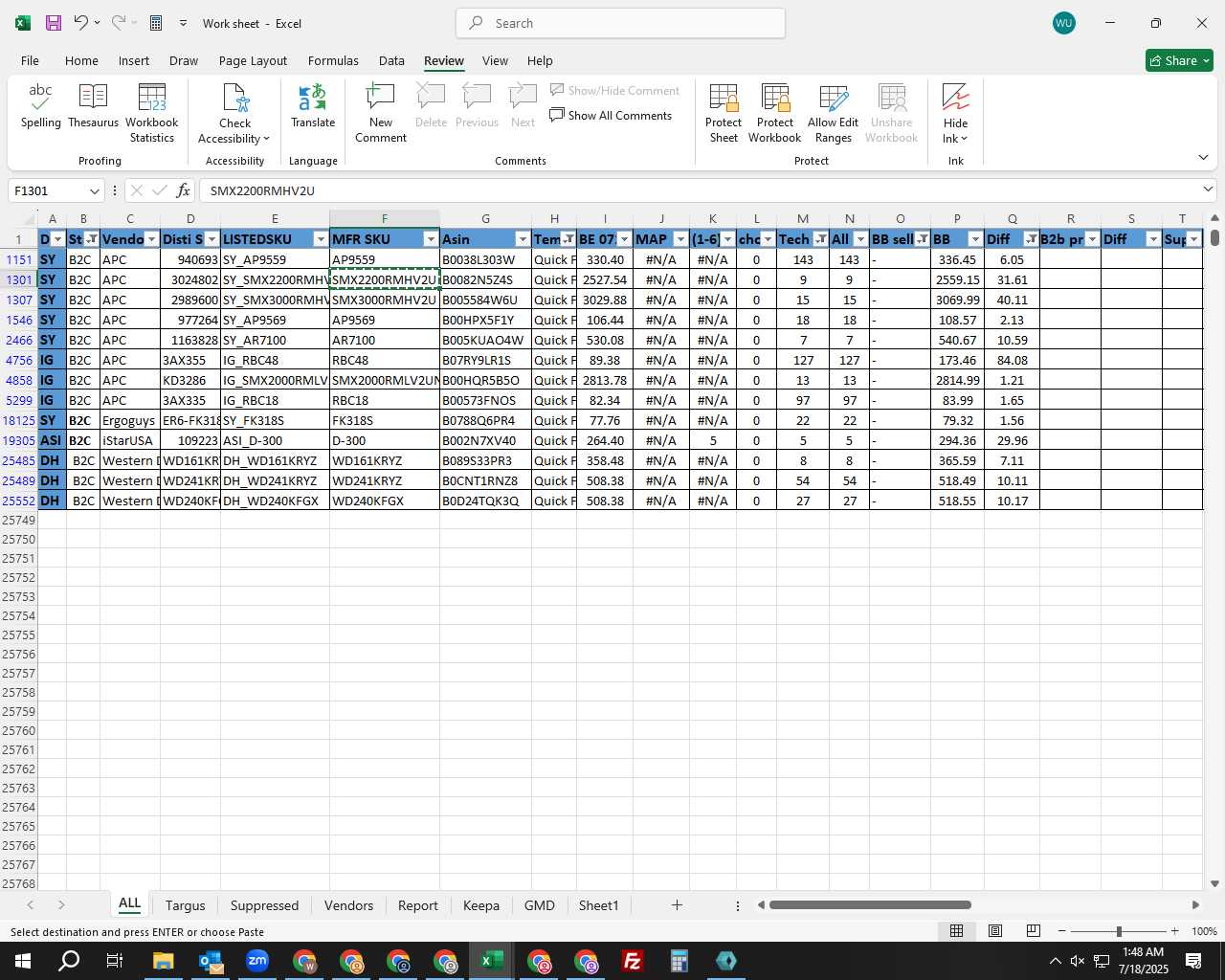Screen dimensions: 1225x980
Task: Open Allow Edit Ranges
Action: pyautogui.click(x=833, y=113)
